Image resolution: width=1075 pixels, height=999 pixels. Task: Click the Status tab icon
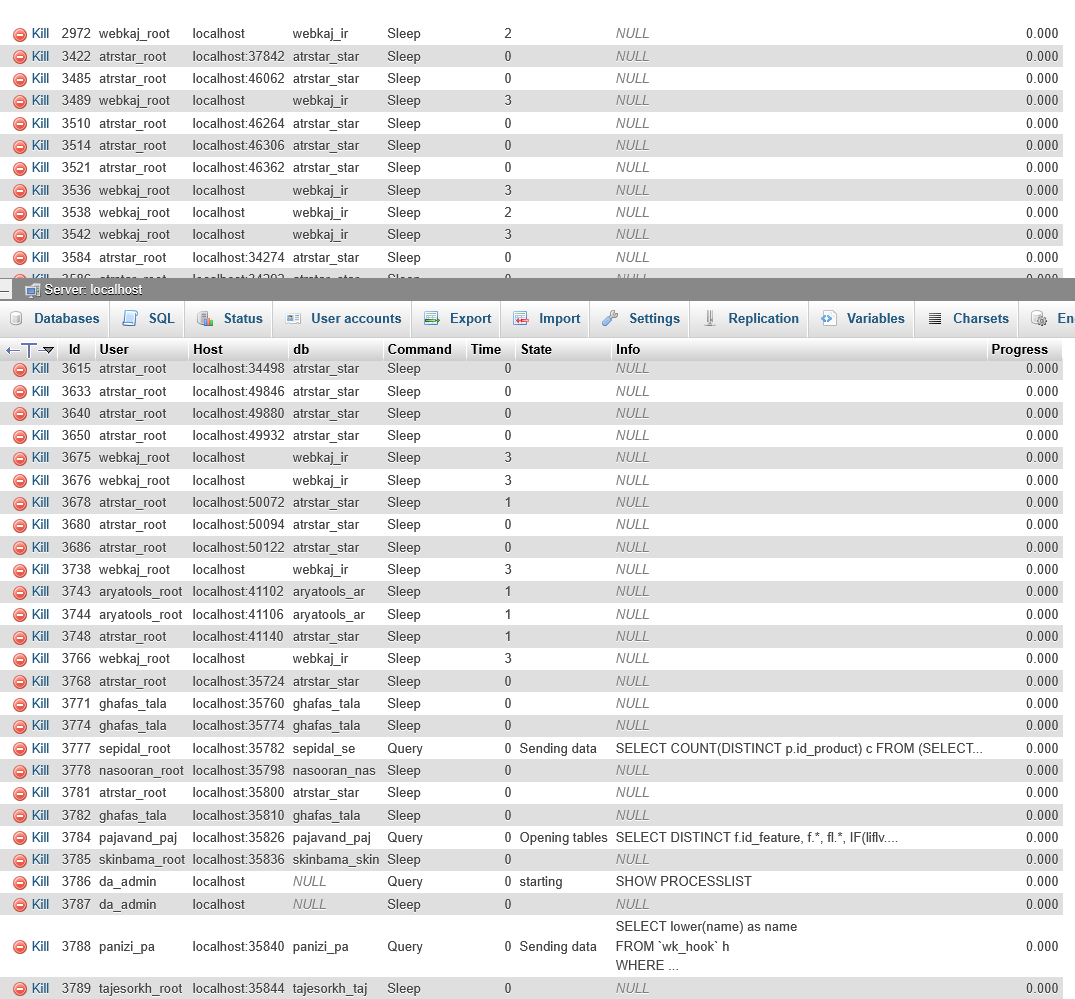[x=205, y=318]
